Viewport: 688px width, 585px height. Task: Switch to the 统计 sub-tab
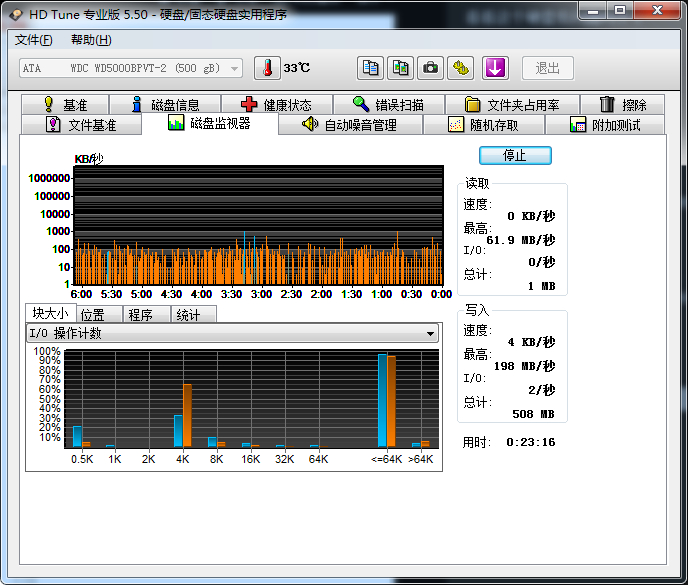188,315
